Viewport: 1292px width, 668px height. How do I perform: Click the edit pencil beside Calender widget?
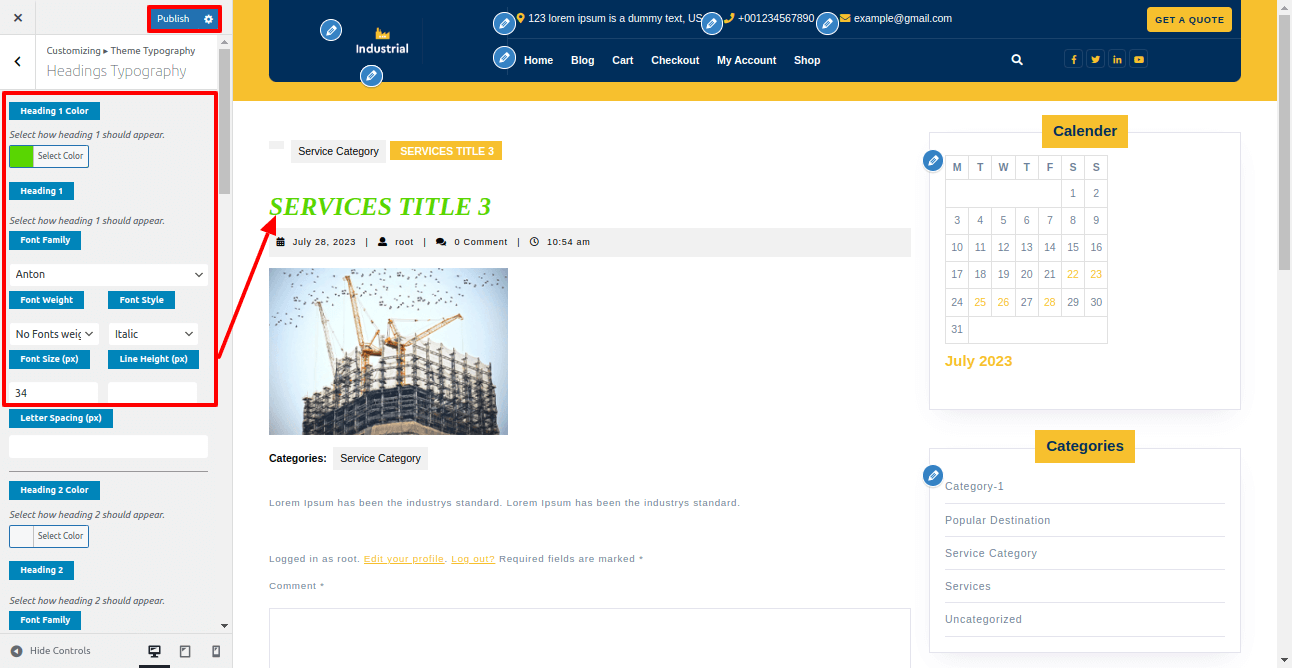(932, 160)
